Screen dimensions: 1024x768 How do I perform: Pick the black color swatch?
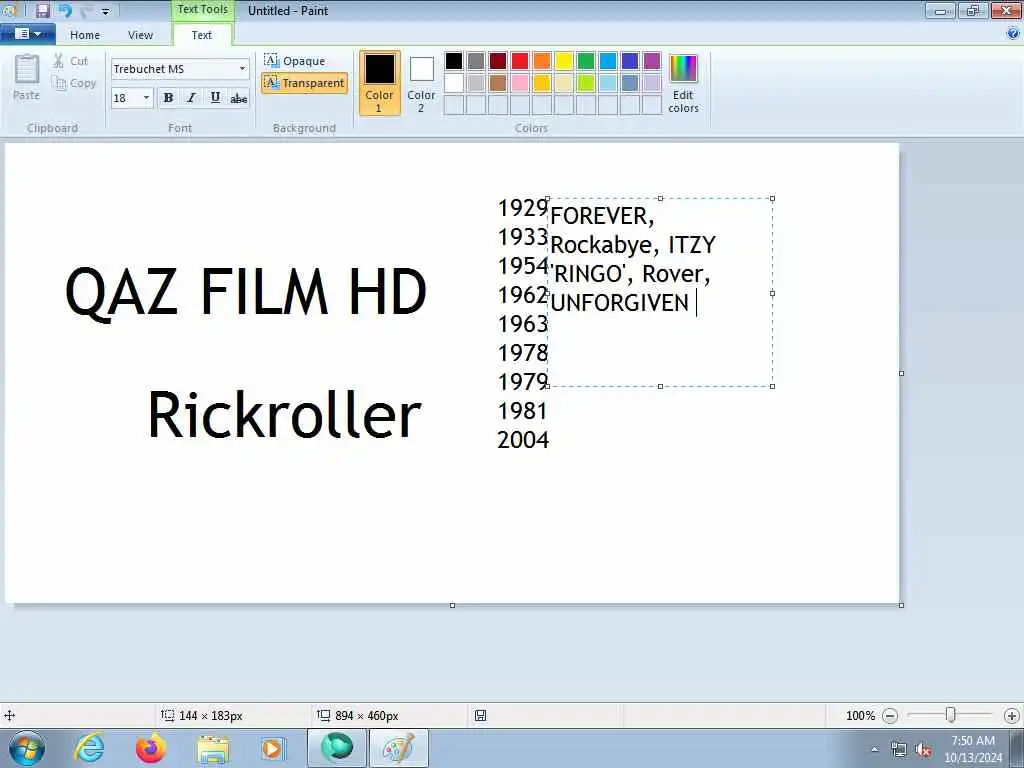pyautogui.click(x=454, y=61)
